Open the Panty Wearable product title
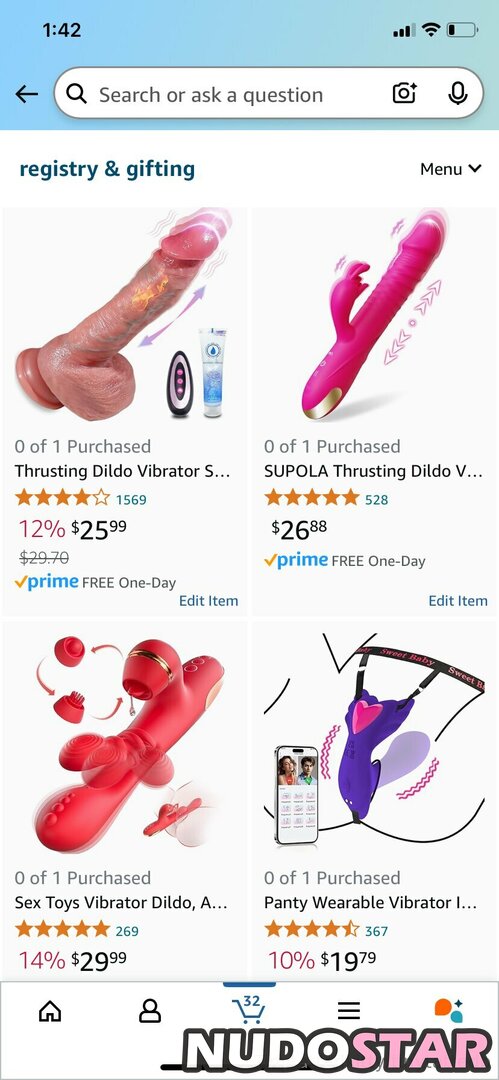499x1080 pixels. 371,902
